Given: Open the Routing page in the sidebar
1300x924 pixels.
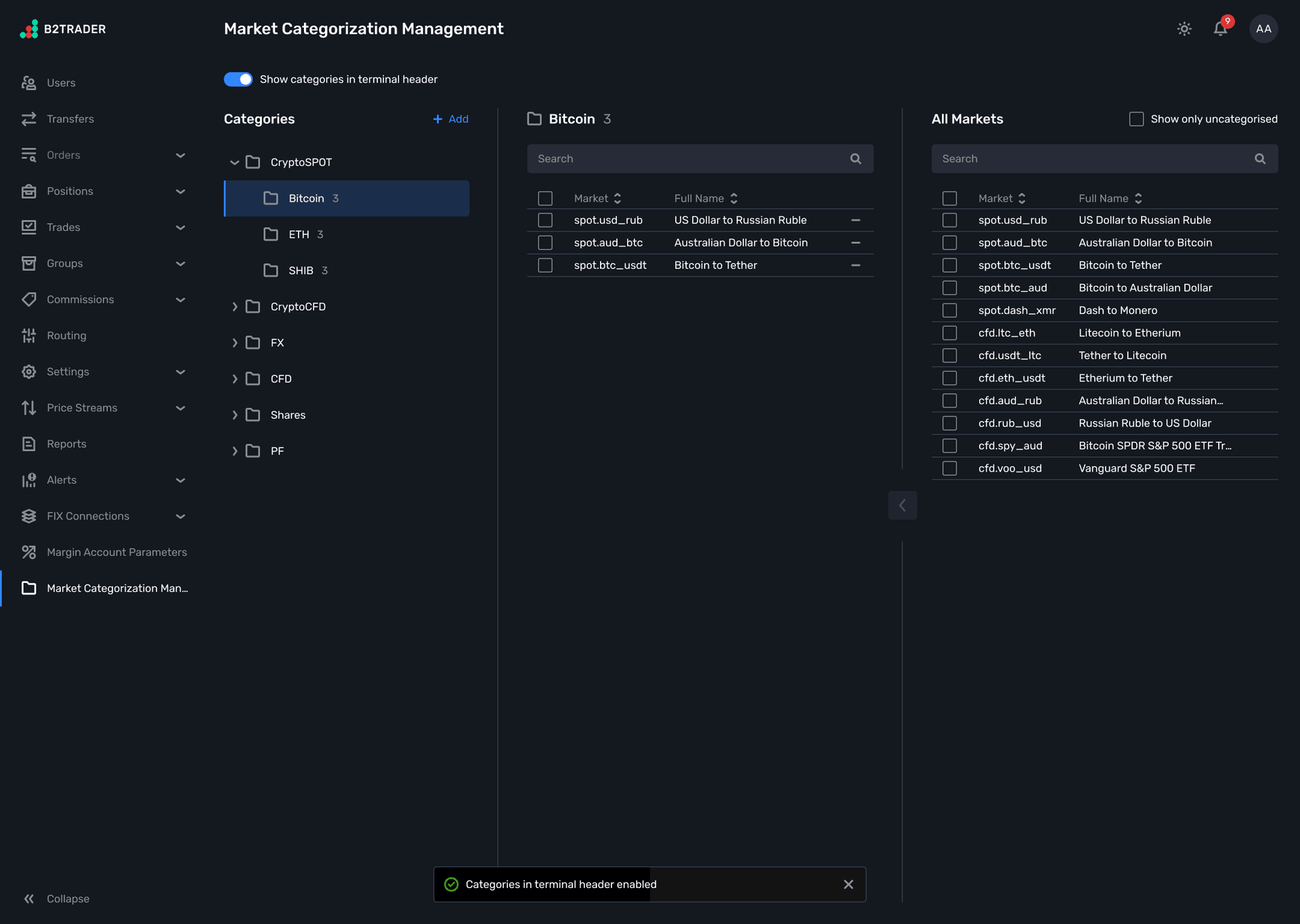Looking at the screenshot, I should click(66, 336).
